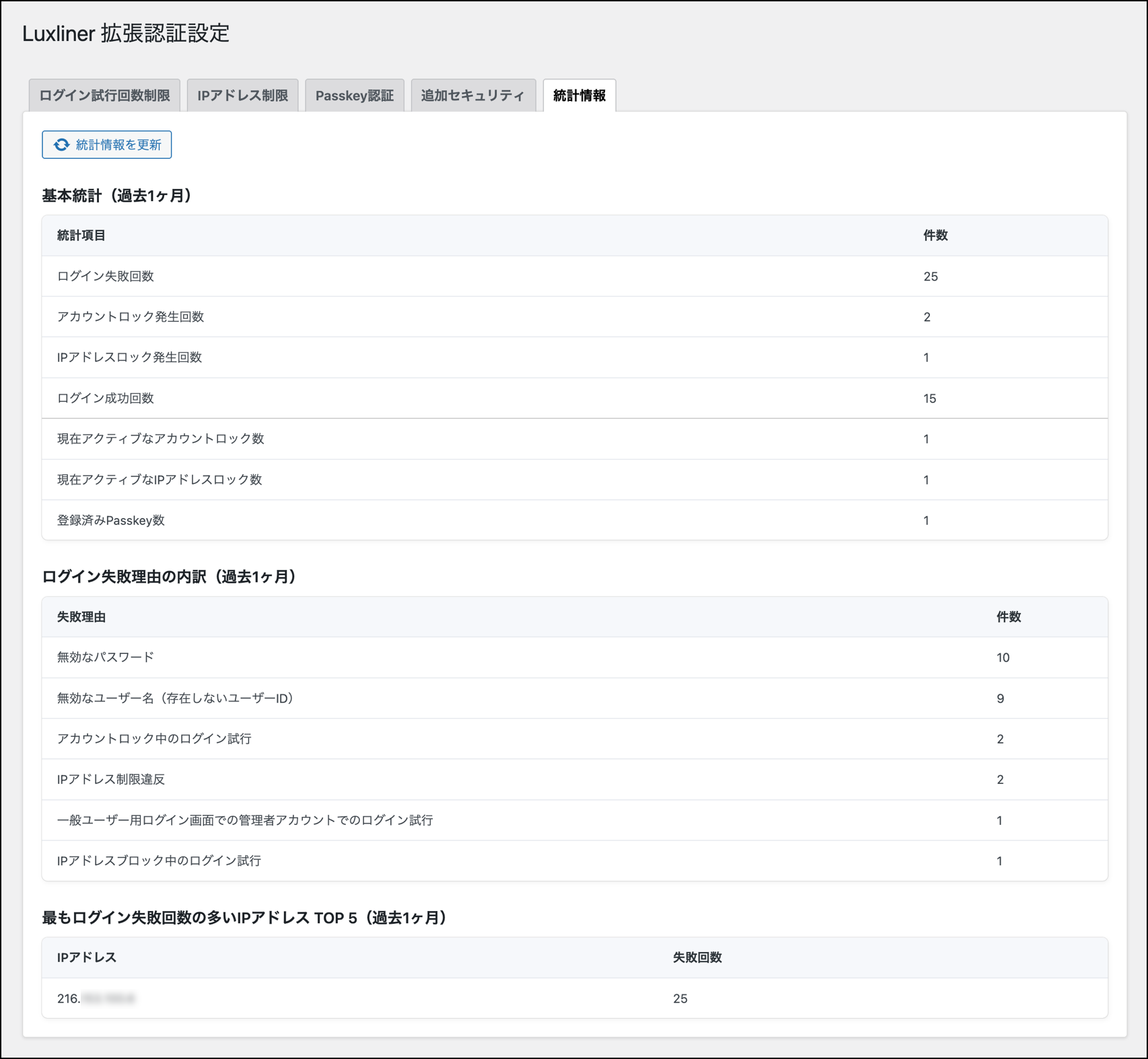Viewport: 1148px width, 1059px height.
Task: Select the 無効なユーザー名 failure reason row
Action: point(176,698)
